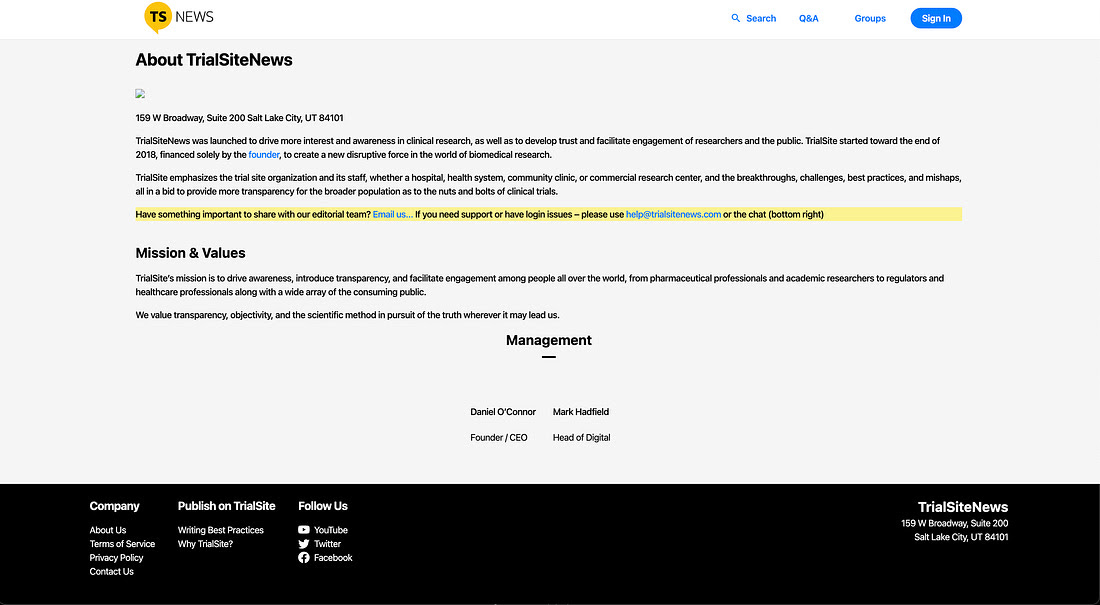Click the Sign In button

936,18
